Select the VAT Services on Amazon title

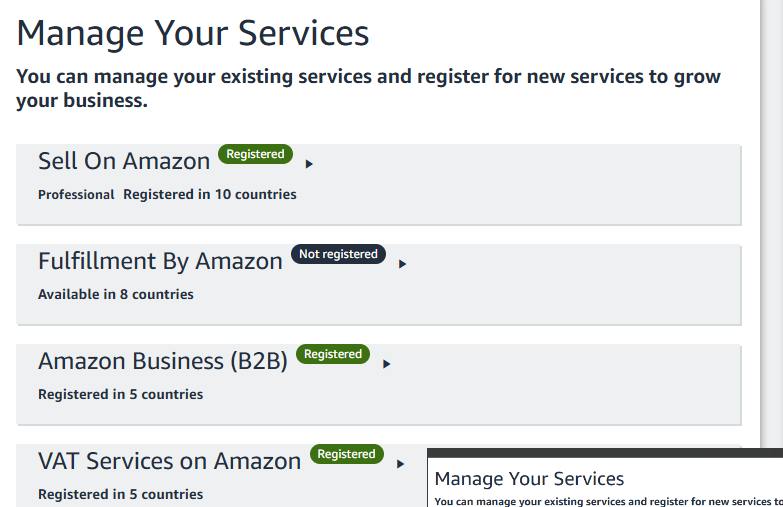[x=169, y=461]
